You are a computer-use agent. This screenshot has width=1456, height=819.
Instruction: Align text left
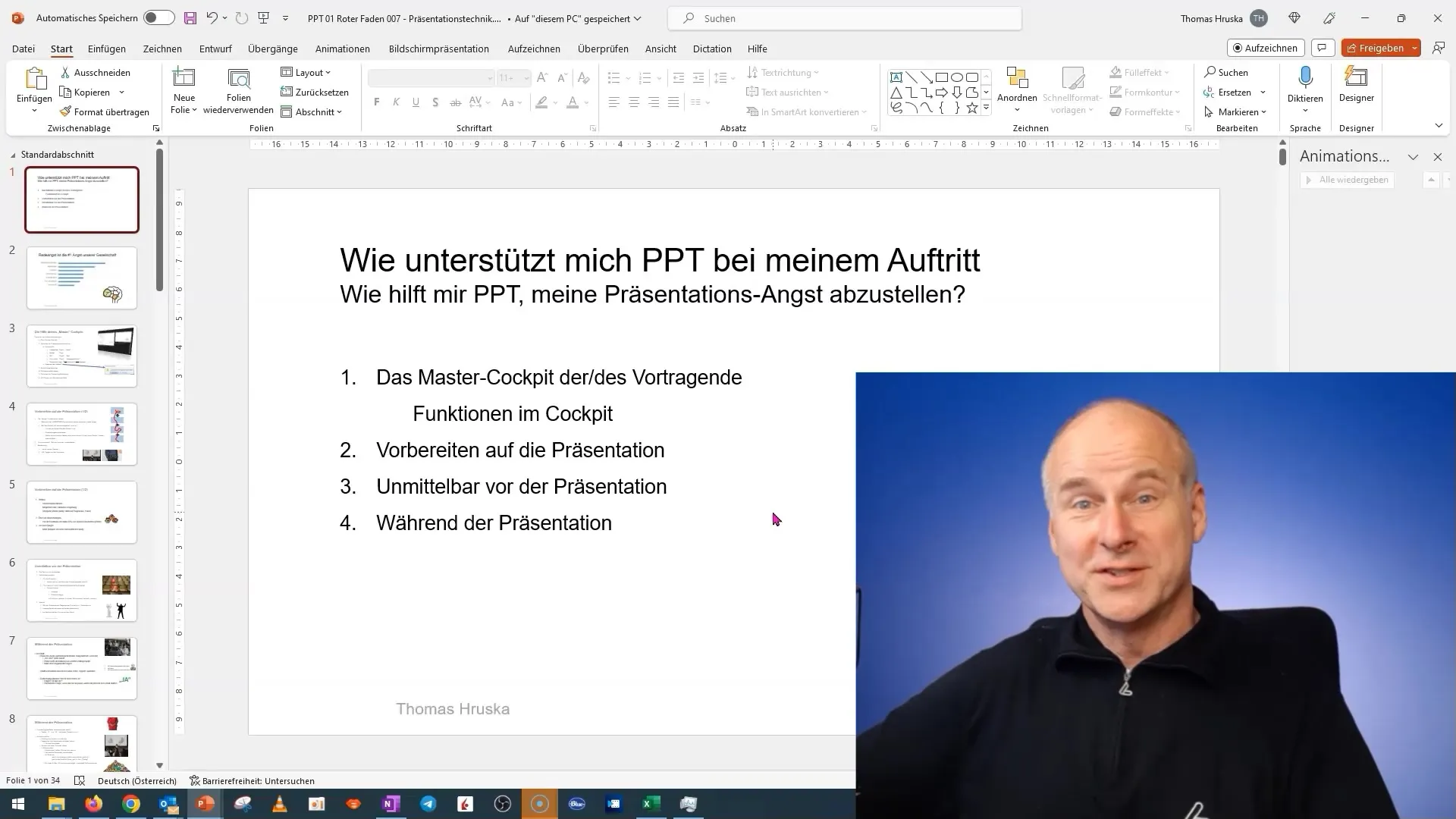coord(614,102)
